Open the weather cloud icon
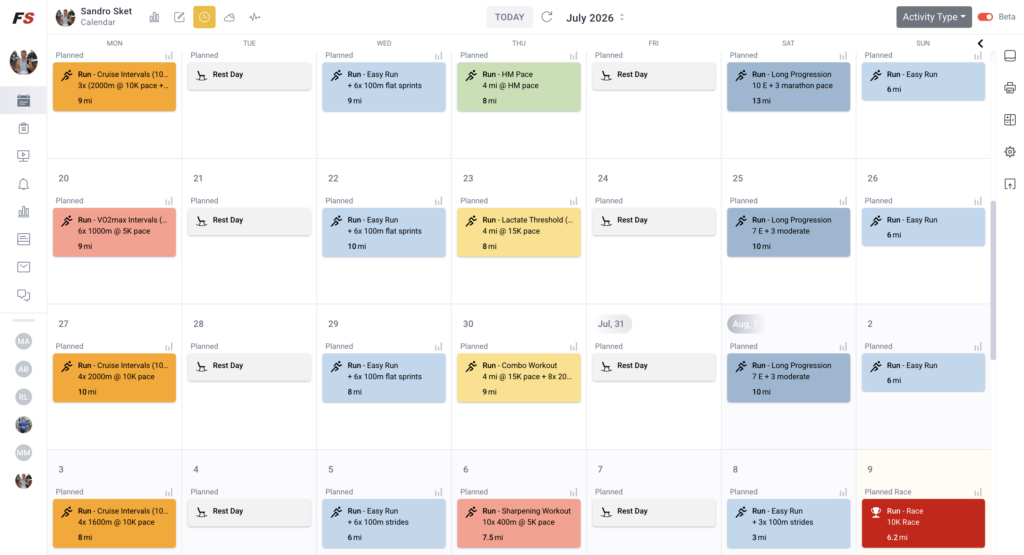The height and width of the screenshot is (555, 1024). click(229, 18)
